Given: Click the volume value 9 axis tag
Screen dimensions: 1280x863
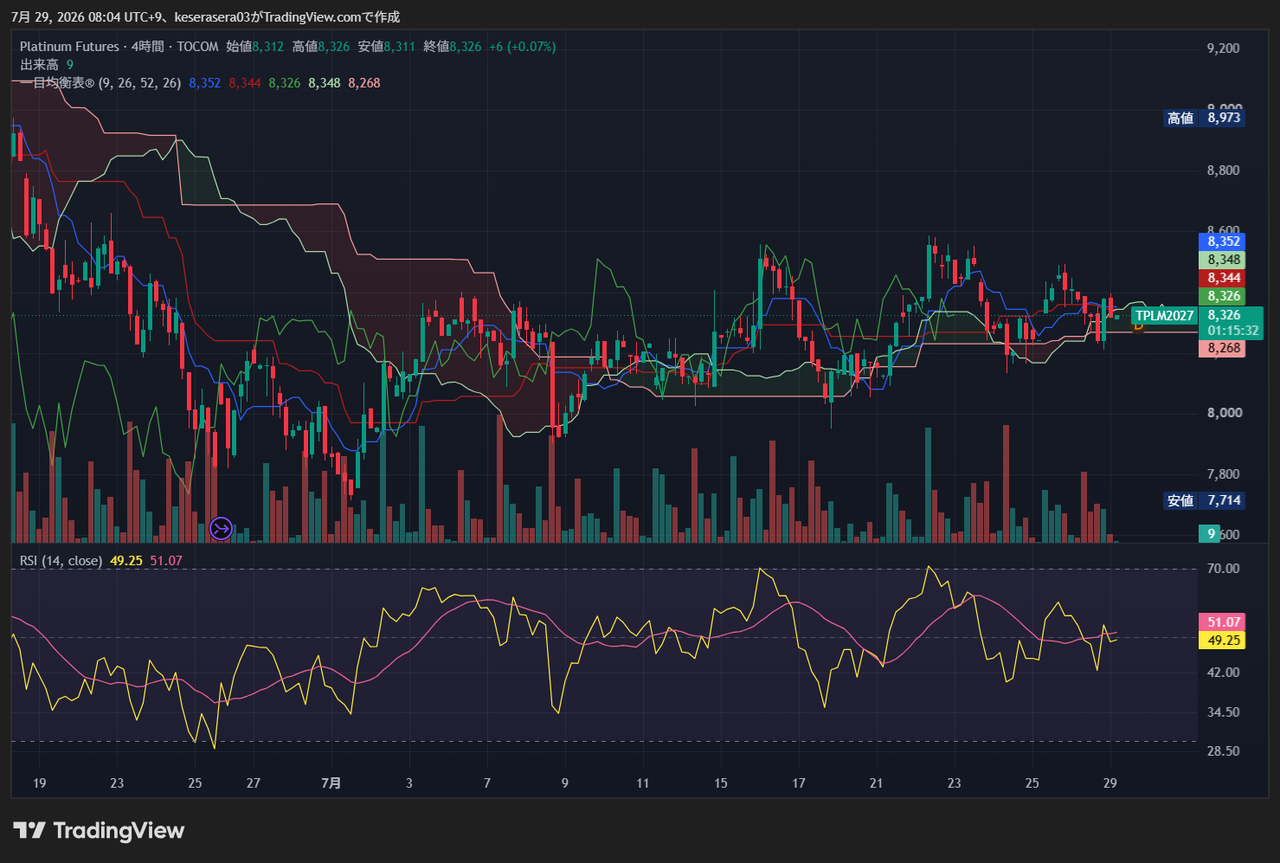Looking at the screenshot, I should pos(1210,534).
